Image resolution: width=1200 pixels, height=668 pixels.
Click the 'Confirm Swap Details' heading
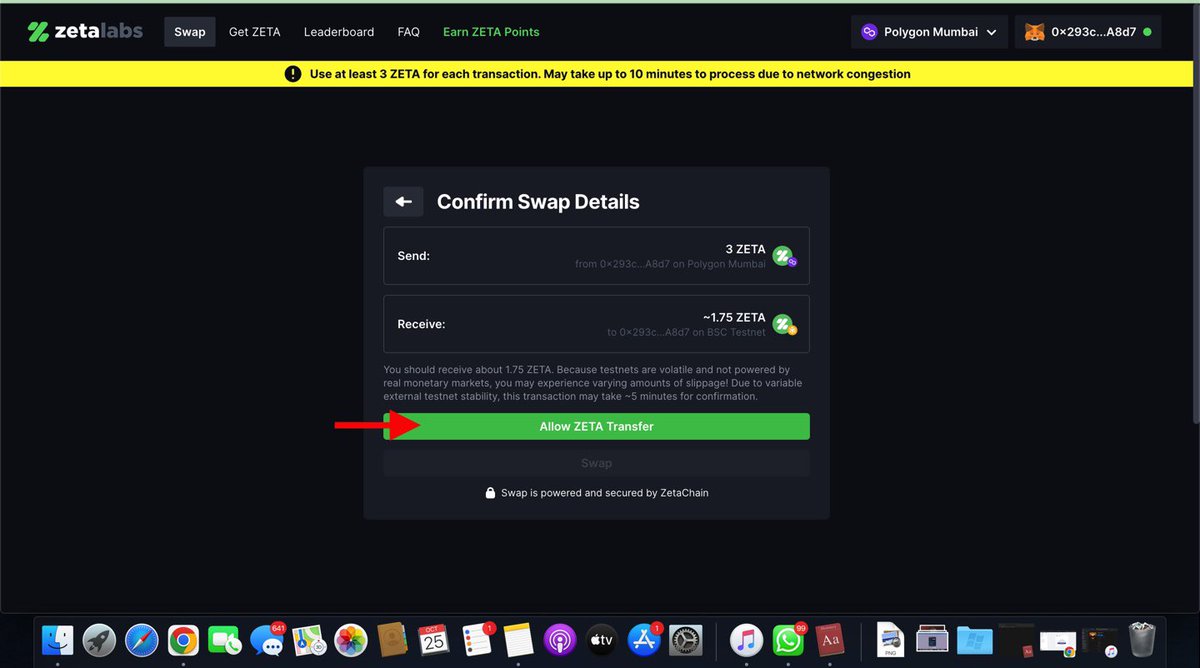tap(538, 202)
